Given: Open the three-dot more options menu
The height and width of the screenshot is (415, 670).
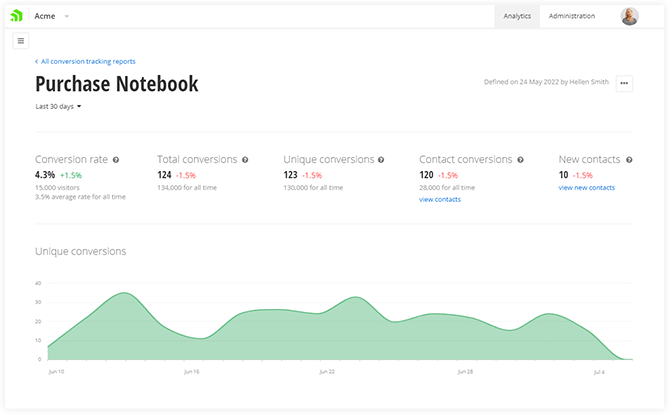Looking at the screenshot, I should click(624, 84).
